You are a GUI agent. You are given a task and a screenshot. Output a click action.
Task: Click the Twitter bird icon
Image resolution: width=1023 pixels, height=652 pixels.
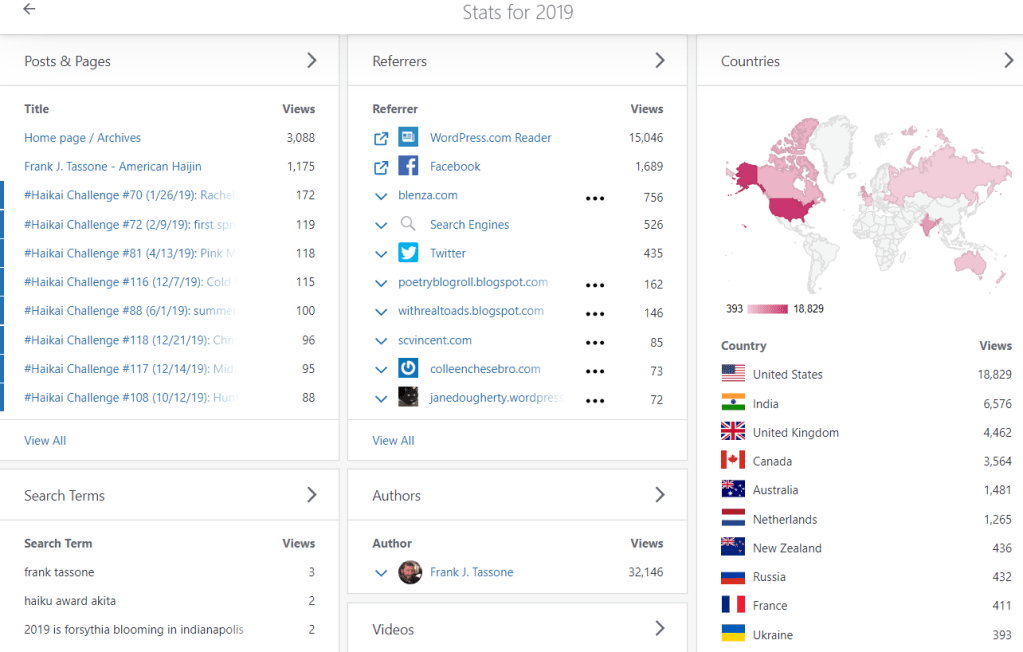(408, 253)
